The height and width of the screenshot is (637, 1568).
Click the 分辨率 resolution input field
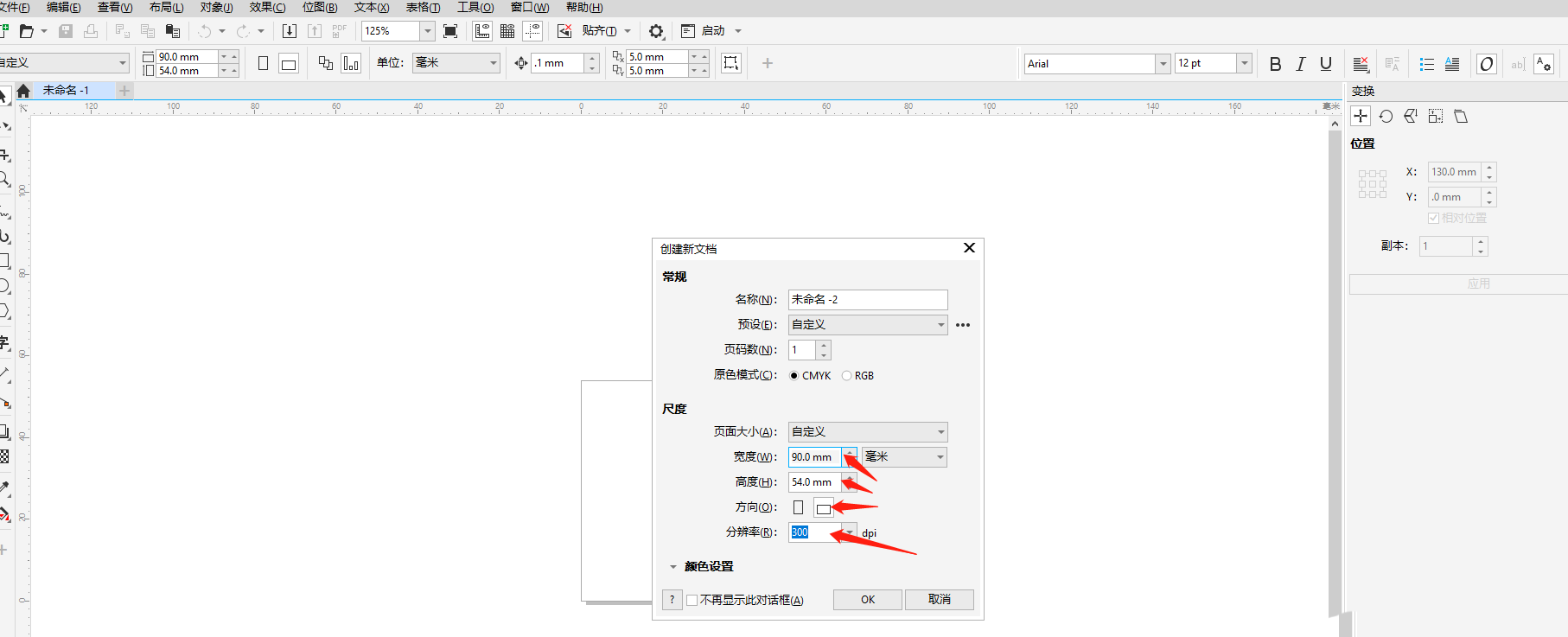[815, 532]
